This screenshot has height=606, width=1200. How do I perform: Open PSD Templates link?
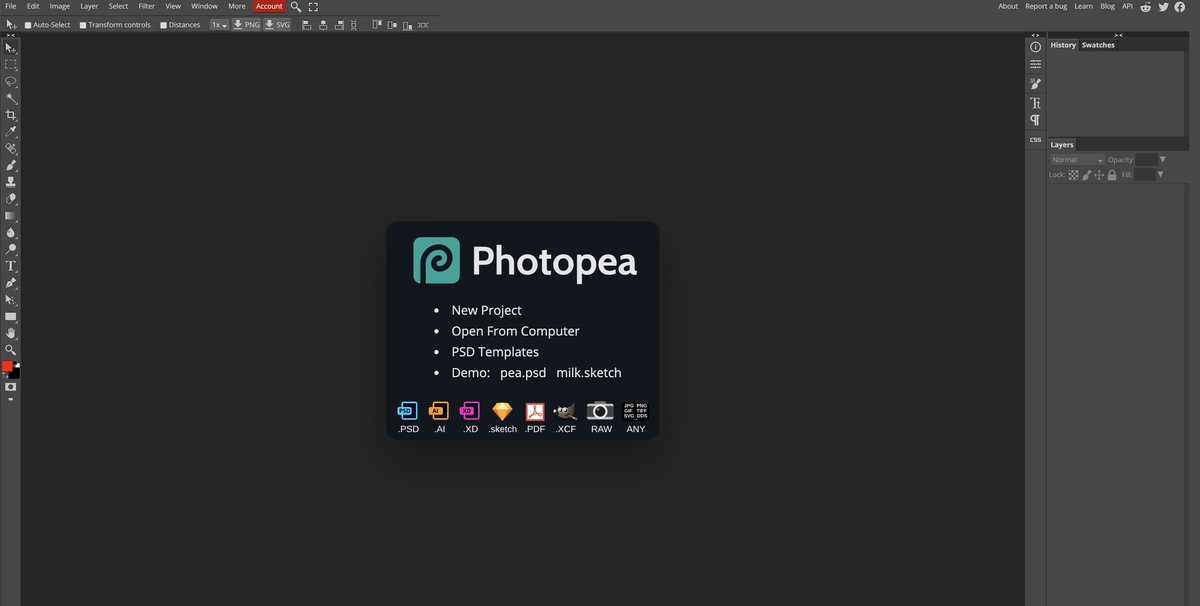point(495,352)
